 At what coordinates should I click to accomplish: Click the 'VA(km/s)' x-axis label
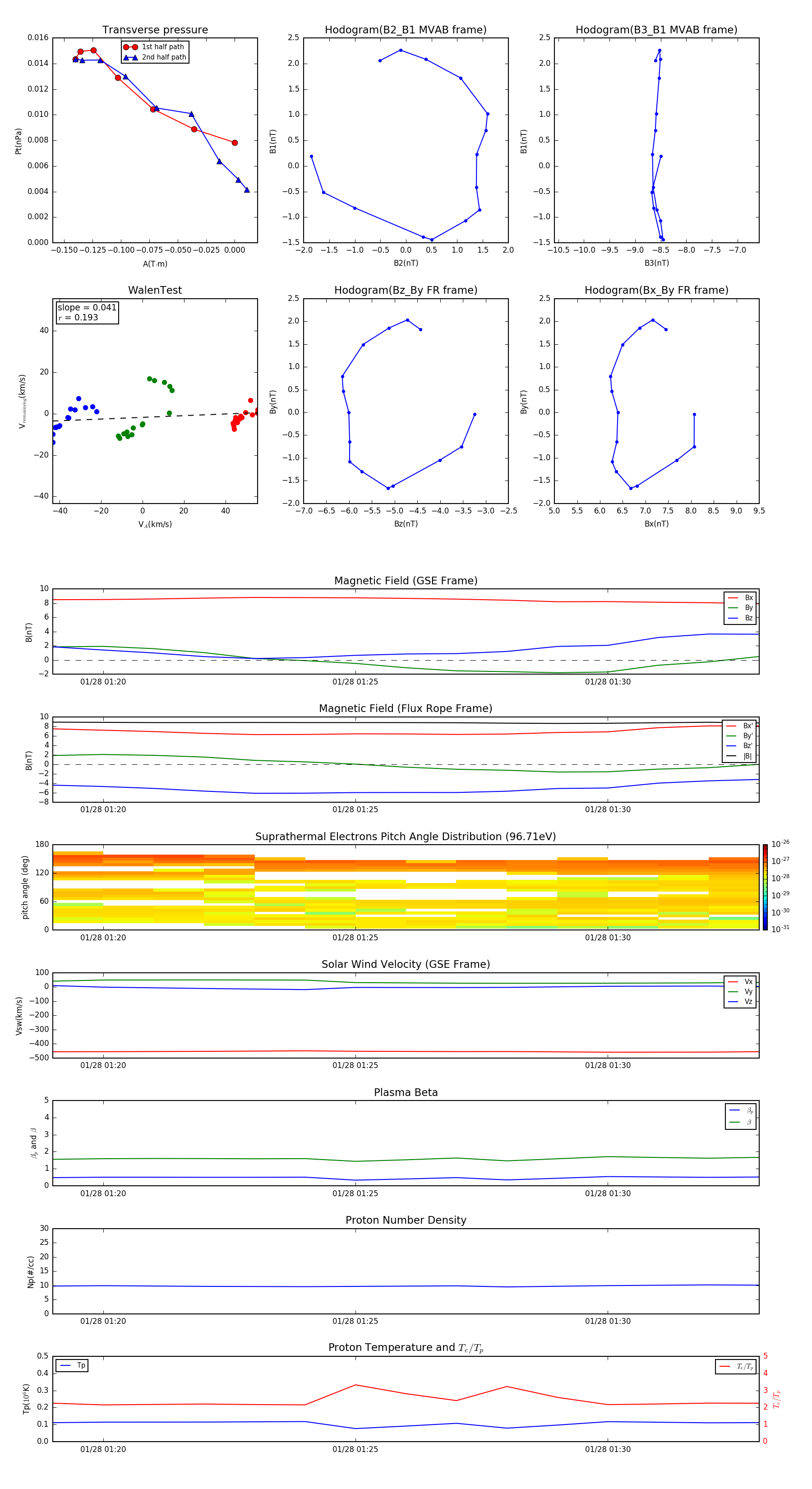pyautogui.click(x=155, y=524)
